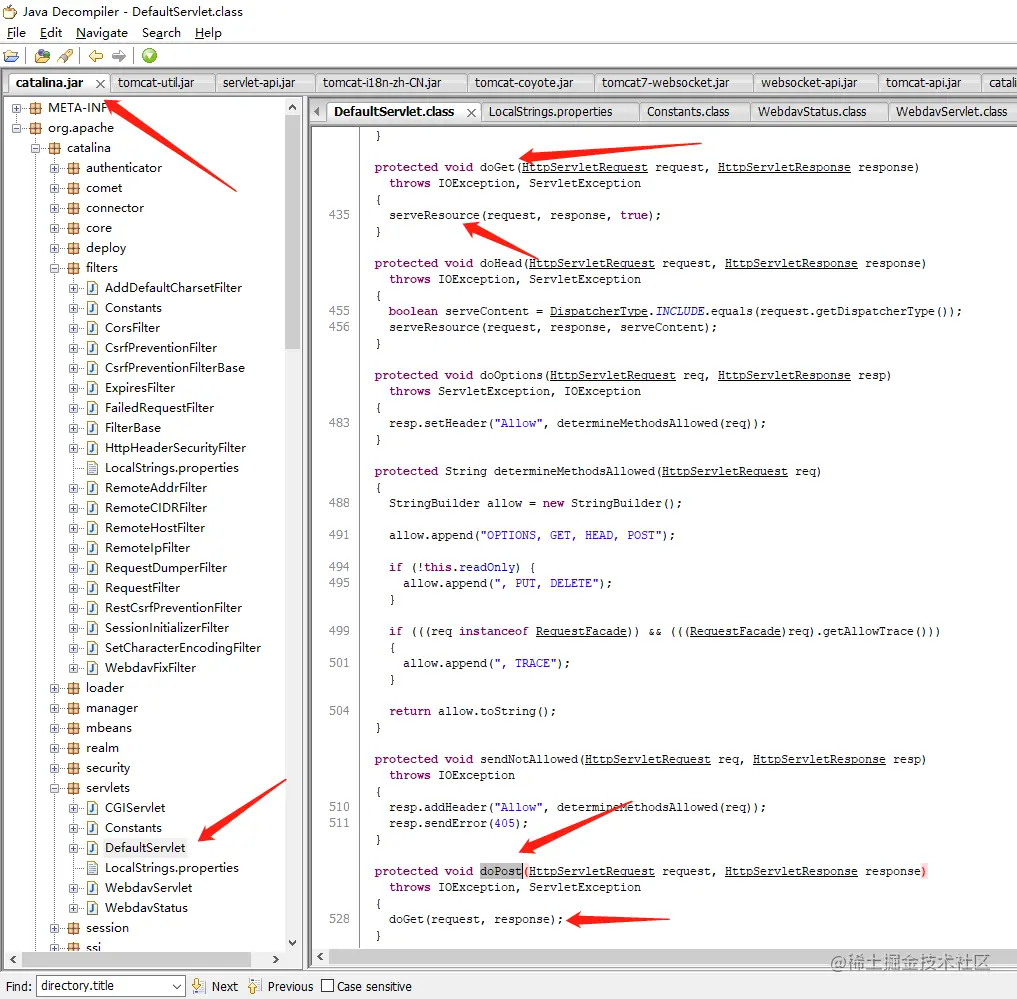The width and height of the screenshot is (1017, 999).
Task: Click the WebdavServlet class icon
Action: [x=93, y=888]
